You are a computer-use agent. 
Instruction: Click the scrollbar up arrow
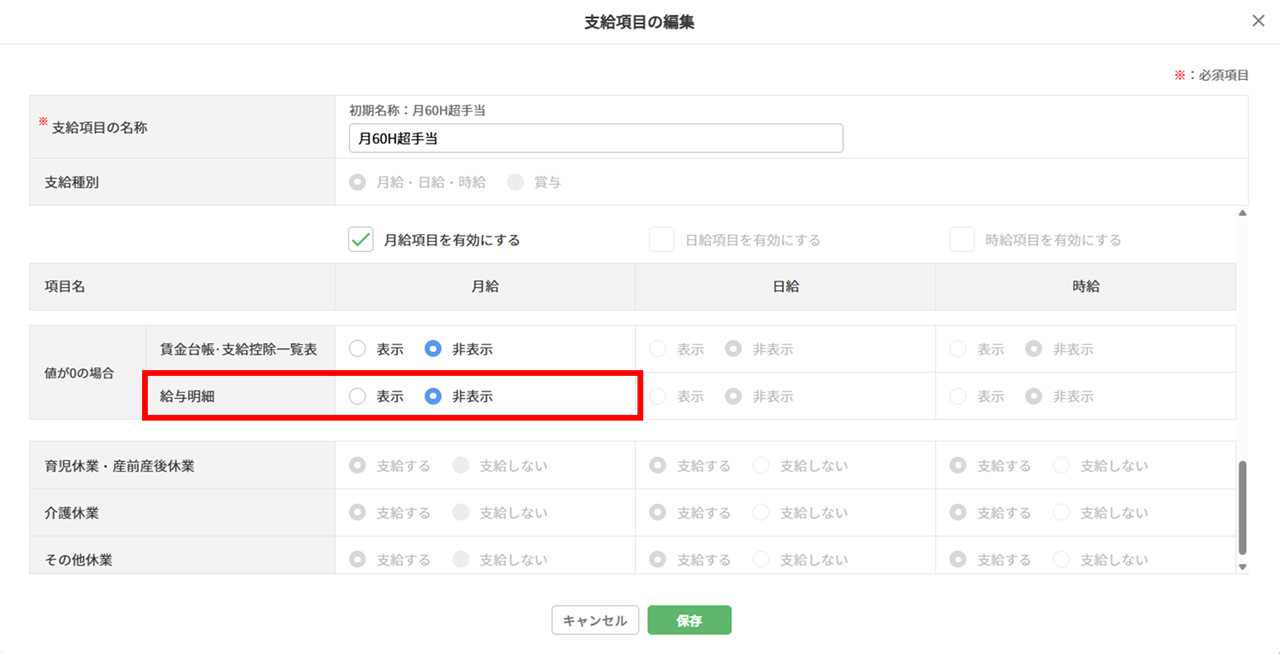pyautogui.click(x=1243, y=213)
